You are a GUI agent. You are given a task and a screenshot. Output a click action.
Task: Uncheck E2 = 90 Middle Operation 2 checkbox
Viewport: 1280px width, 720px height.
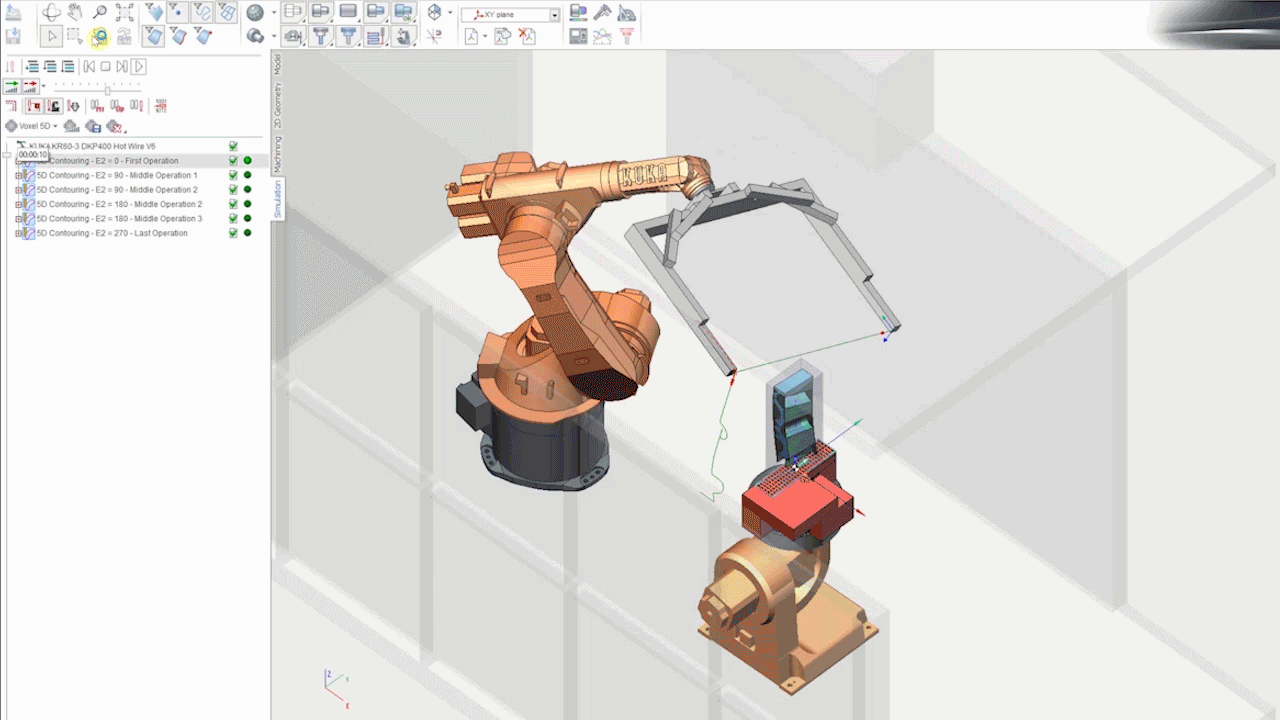(x=233, y=189)
